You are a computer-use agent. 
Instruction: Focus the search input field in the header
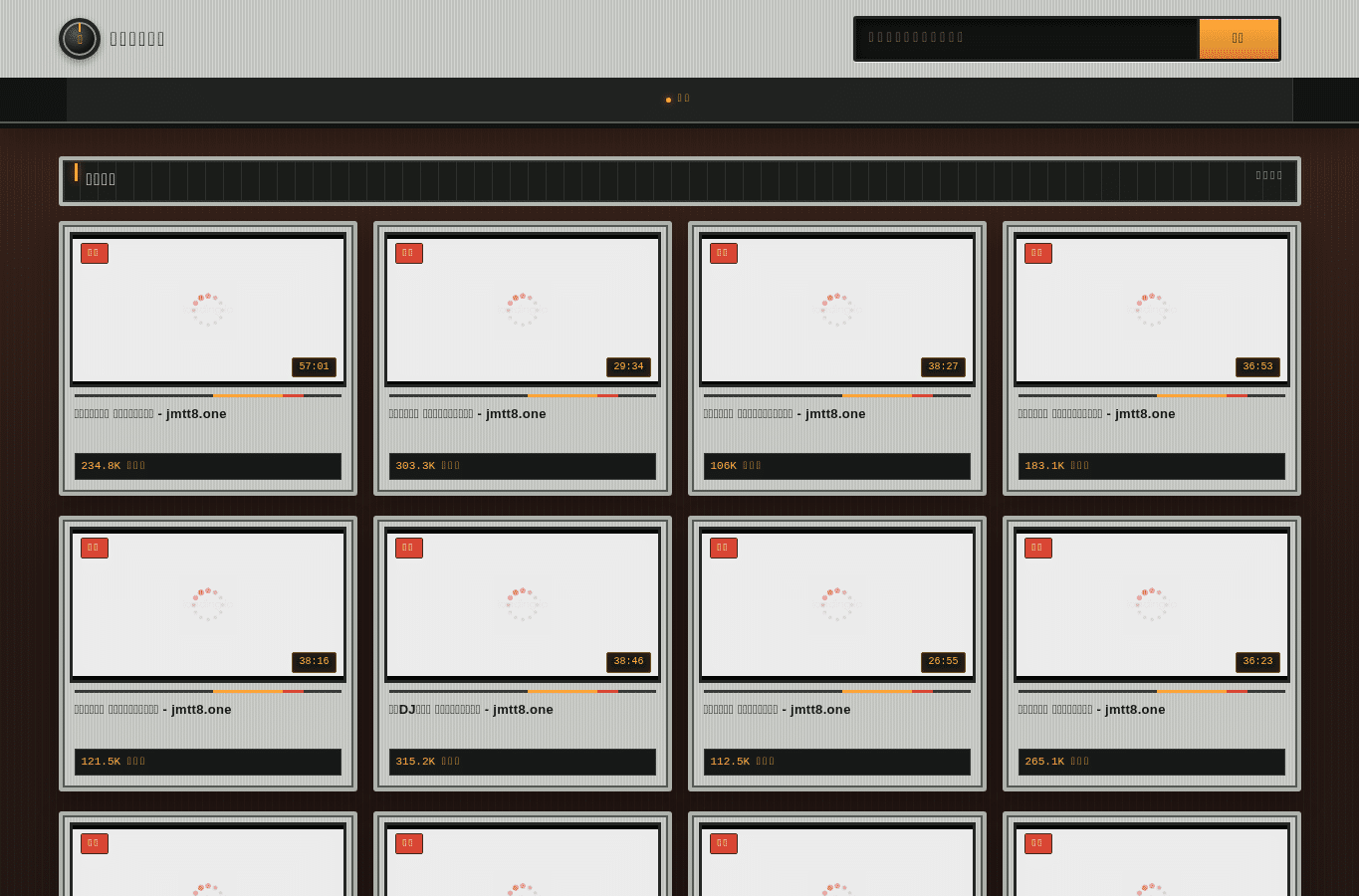click(x=1026, y=38)
